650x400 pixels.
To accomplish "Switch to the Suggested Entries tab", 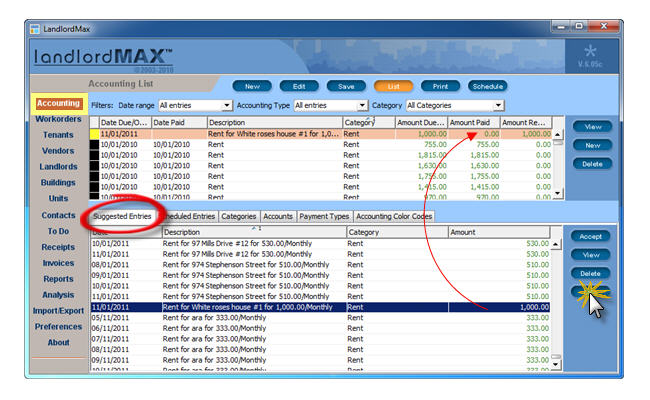I will coord(122,216).
